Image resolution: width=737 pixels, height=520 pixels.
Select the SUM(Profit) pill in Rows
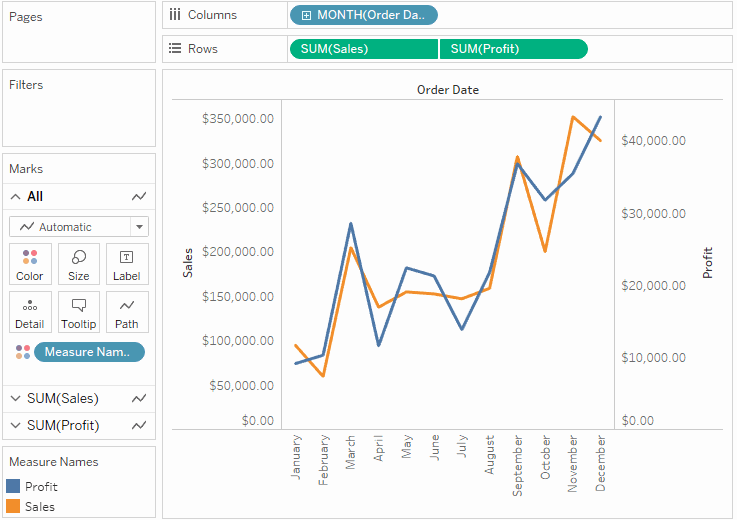[514, 49]
